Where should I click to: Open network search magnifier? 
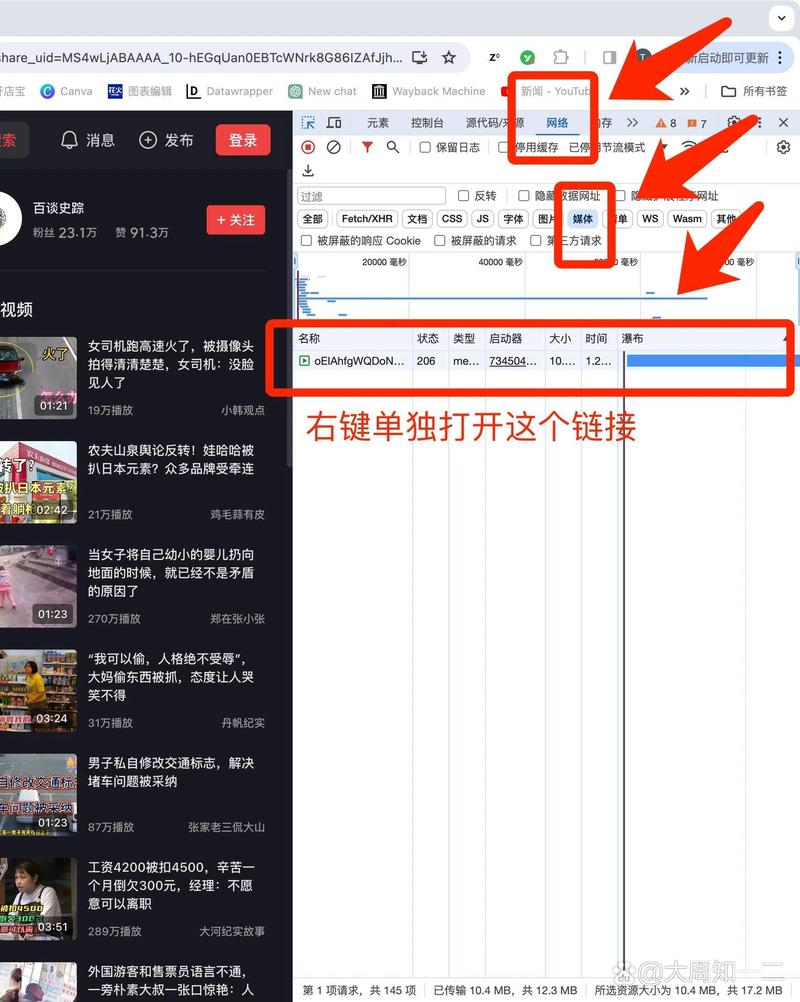click(393, 147)
